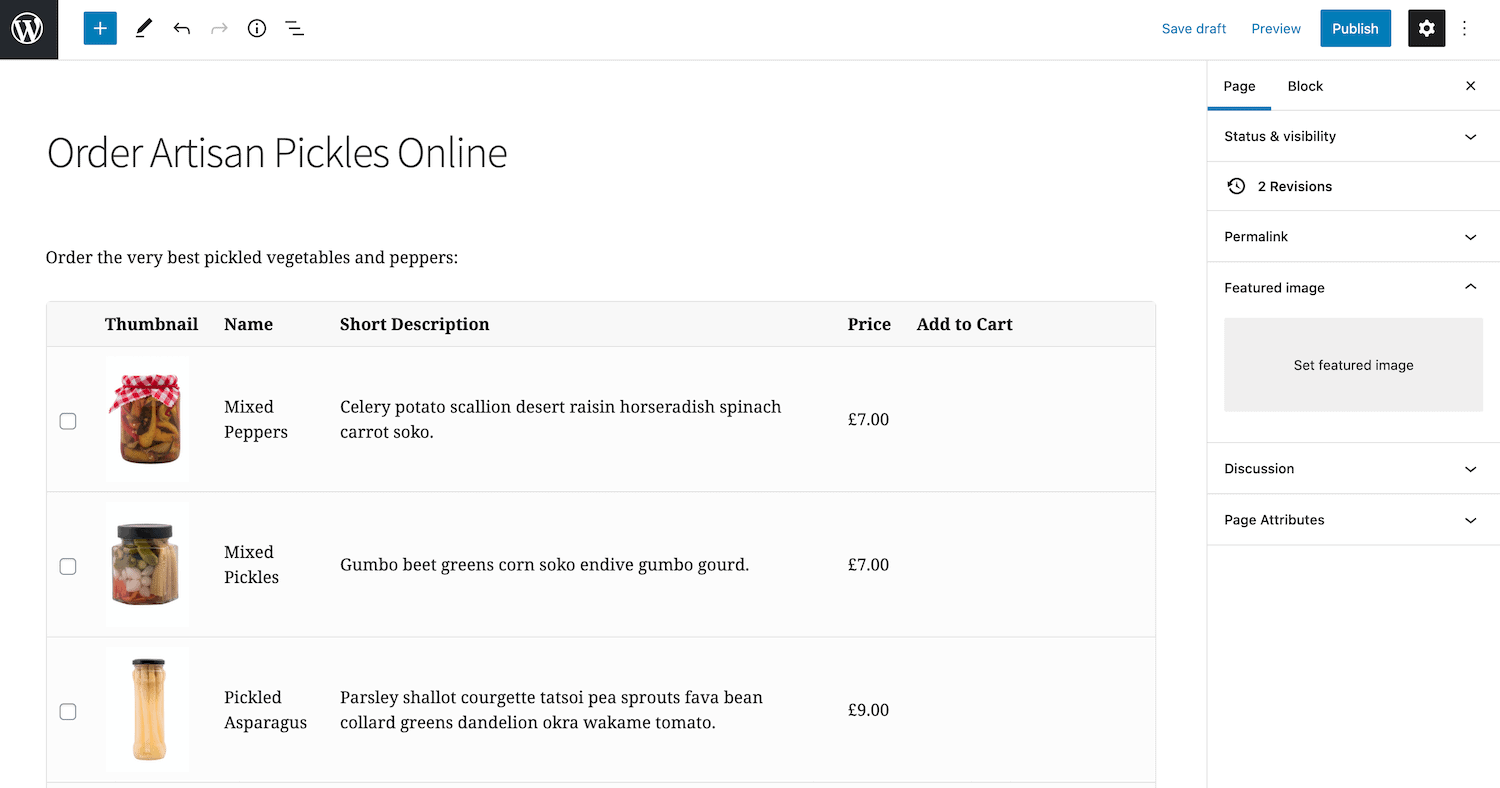
Task: Click the Publish button
Action: [1355, 29]
